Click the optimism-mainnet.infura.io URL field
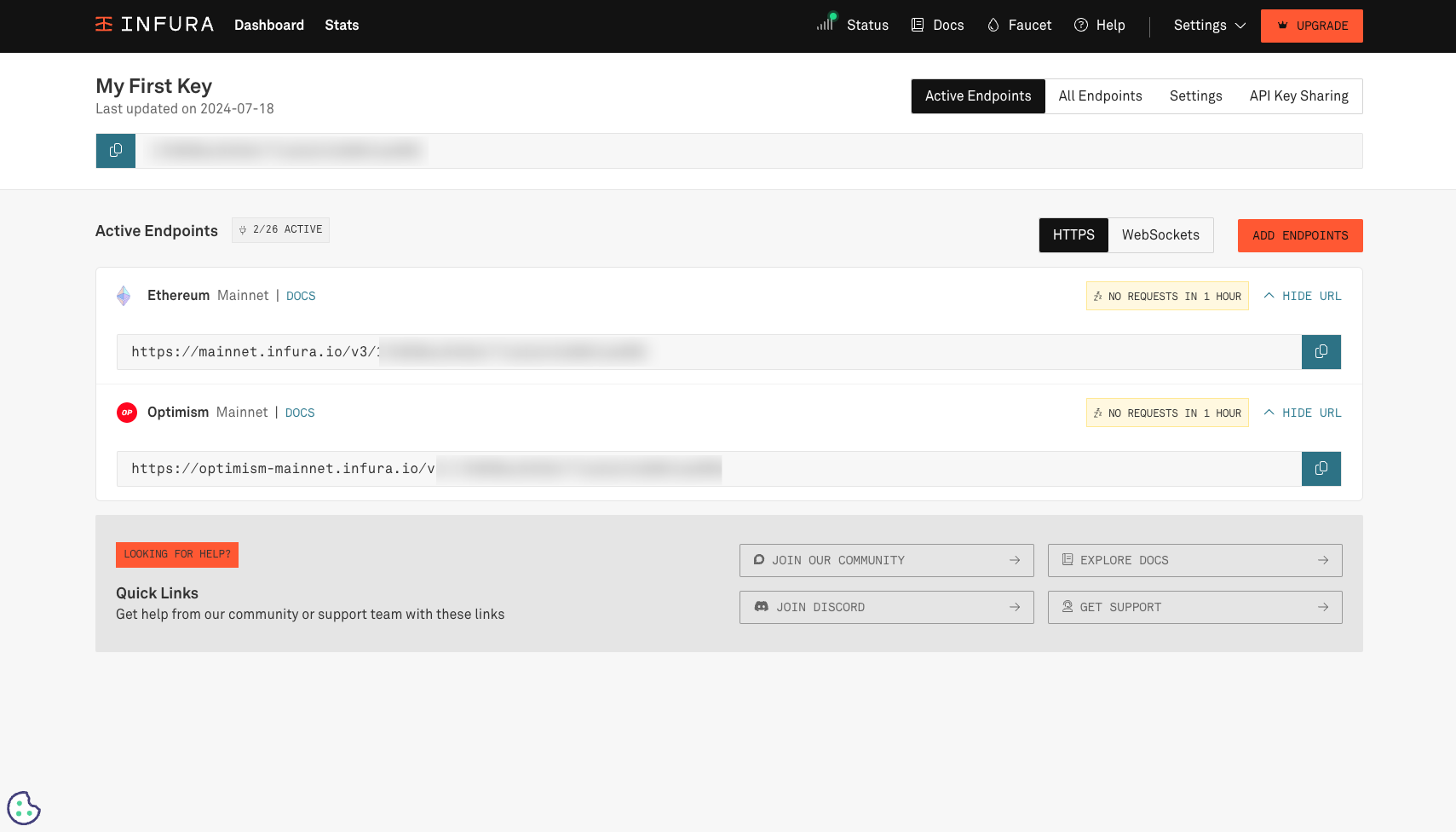 point(709,469)
